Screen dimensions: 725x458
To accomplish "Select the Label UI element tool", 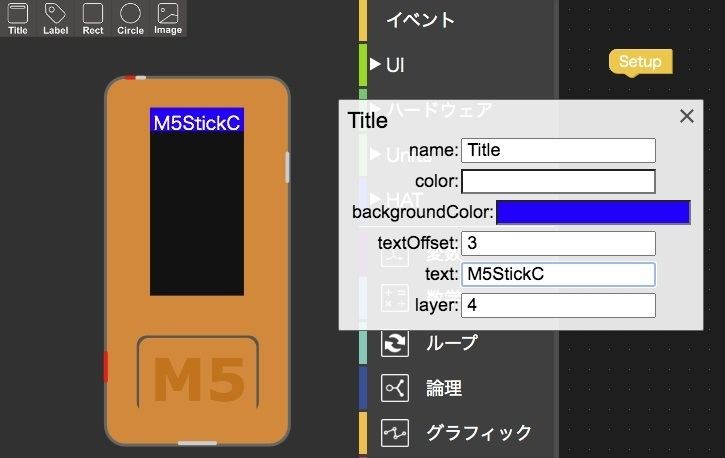I will tap(55, 18).
